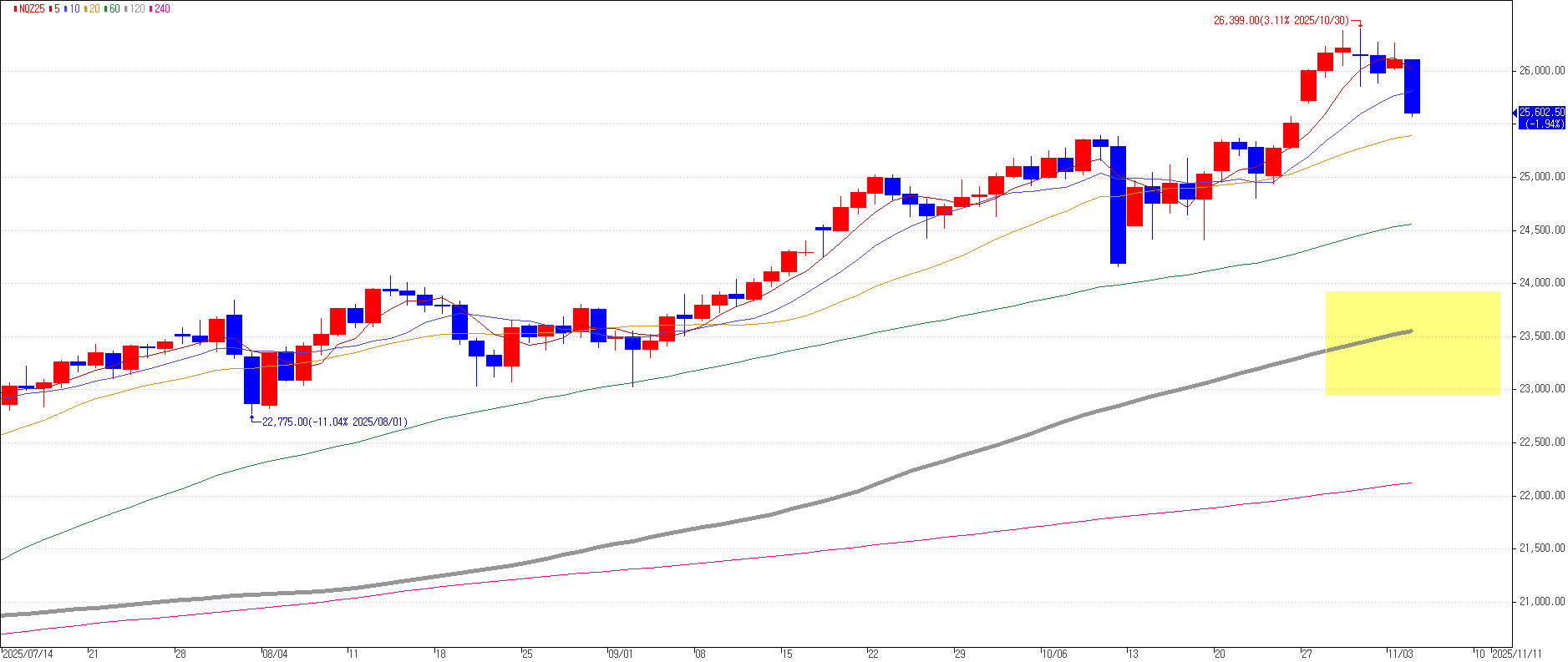Click the 21,000.00 price axis label

click(x=1543, y=602)
